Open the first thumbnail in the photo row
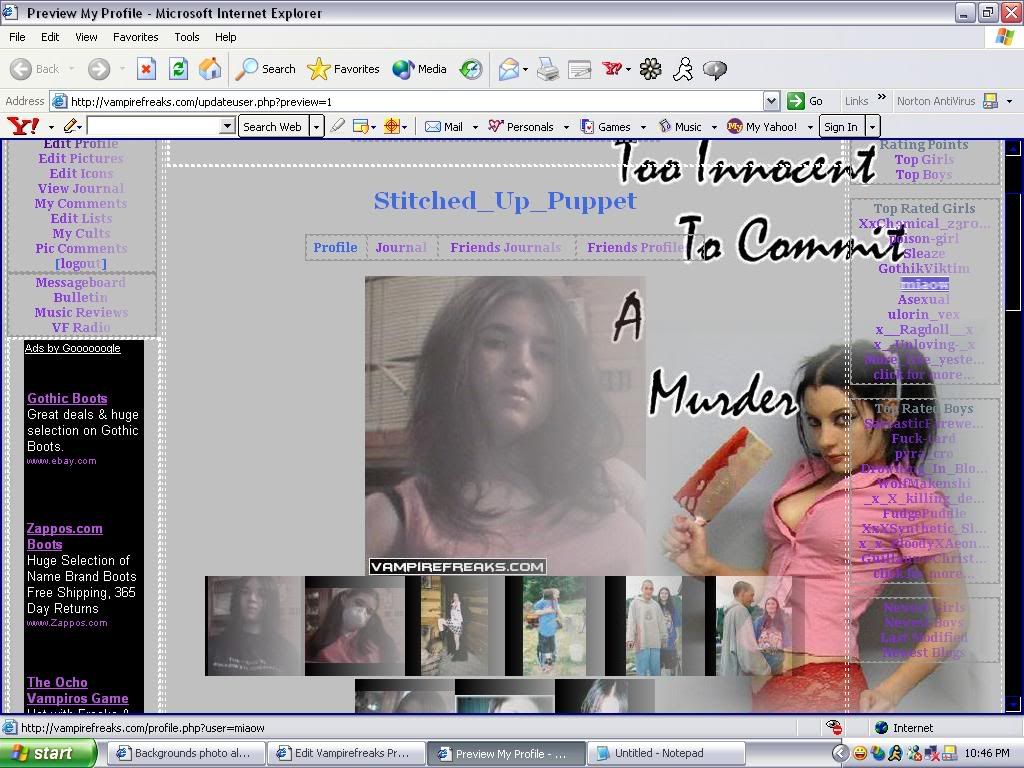Viewport: 1024px width, 768px height. pyautogui.click(x=255, y=626)
